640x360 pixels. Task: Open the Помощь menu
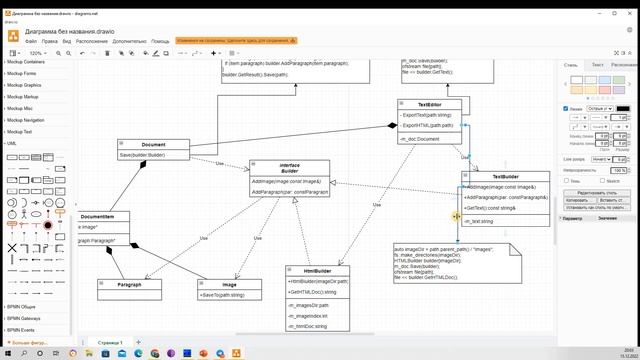point(160,41)
